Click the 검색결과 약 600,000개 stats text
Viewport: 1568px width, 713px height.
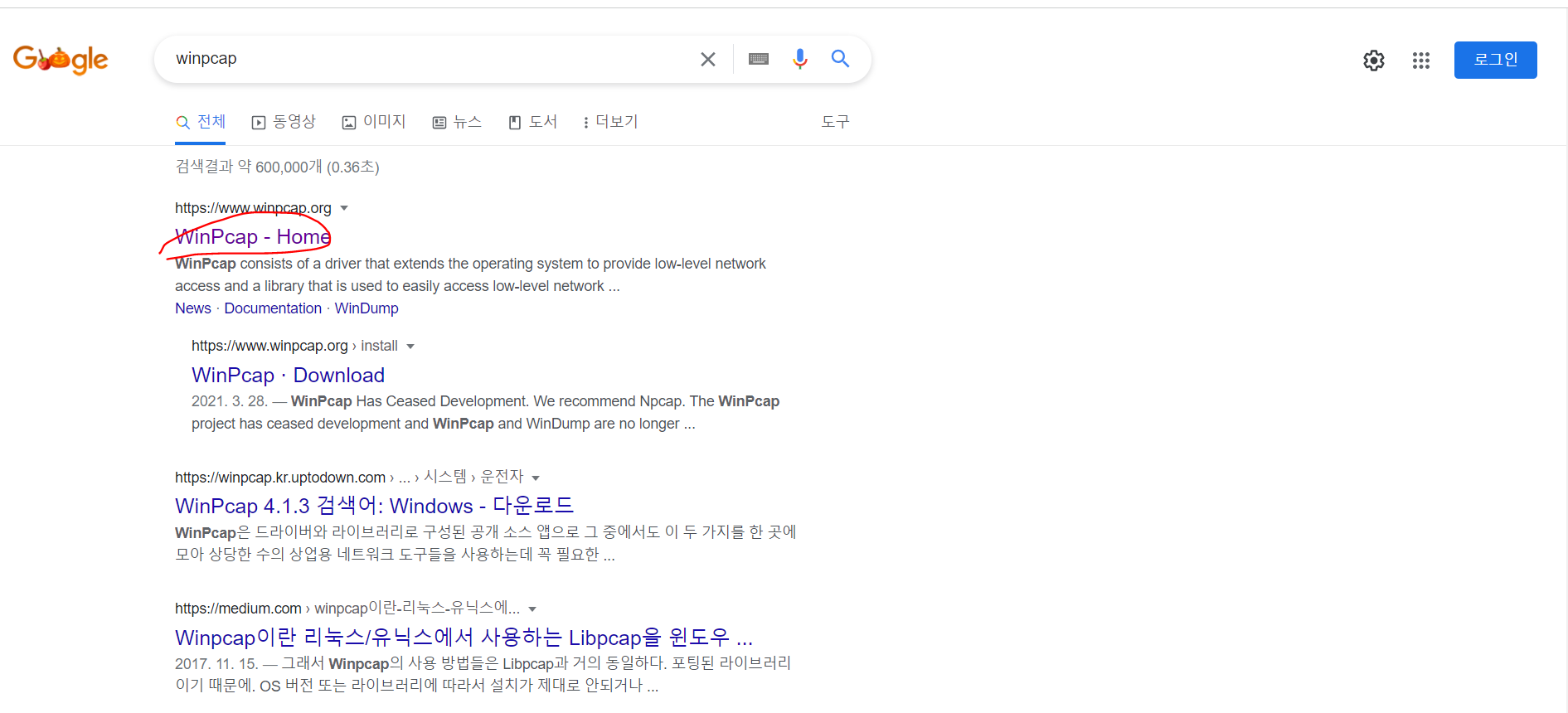[x=277, y=167]
